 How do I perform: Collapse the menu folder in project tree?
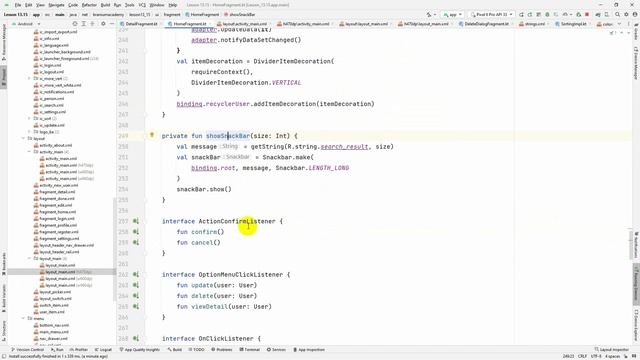pos(23,318)
